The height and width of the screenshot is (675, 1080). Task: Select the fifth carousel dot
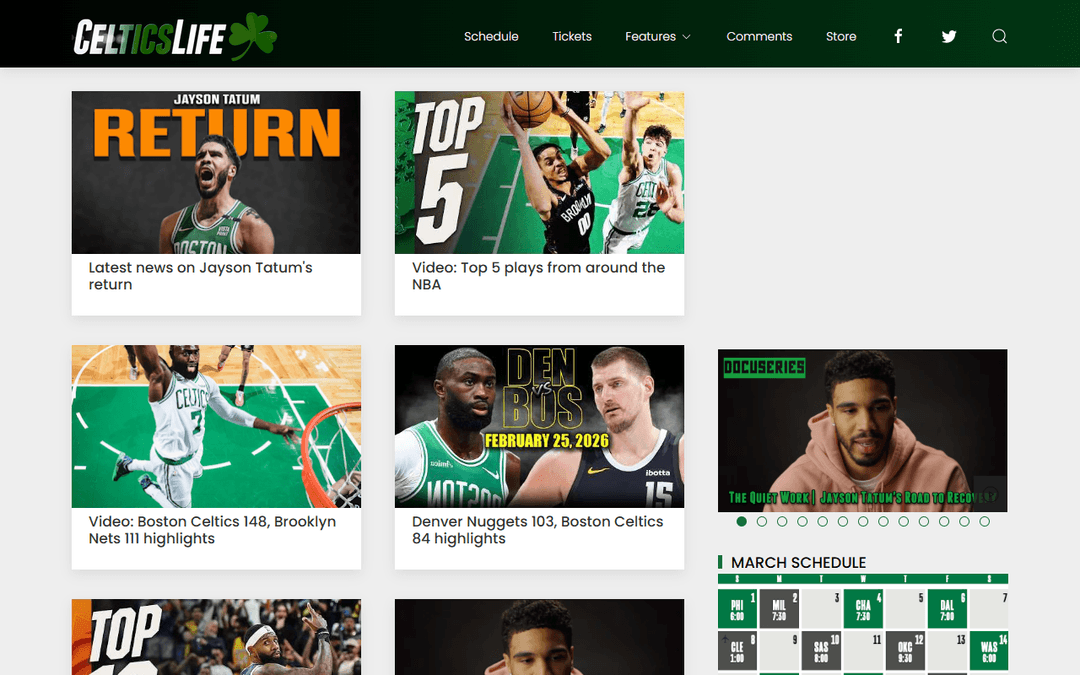tap(822, 521)
